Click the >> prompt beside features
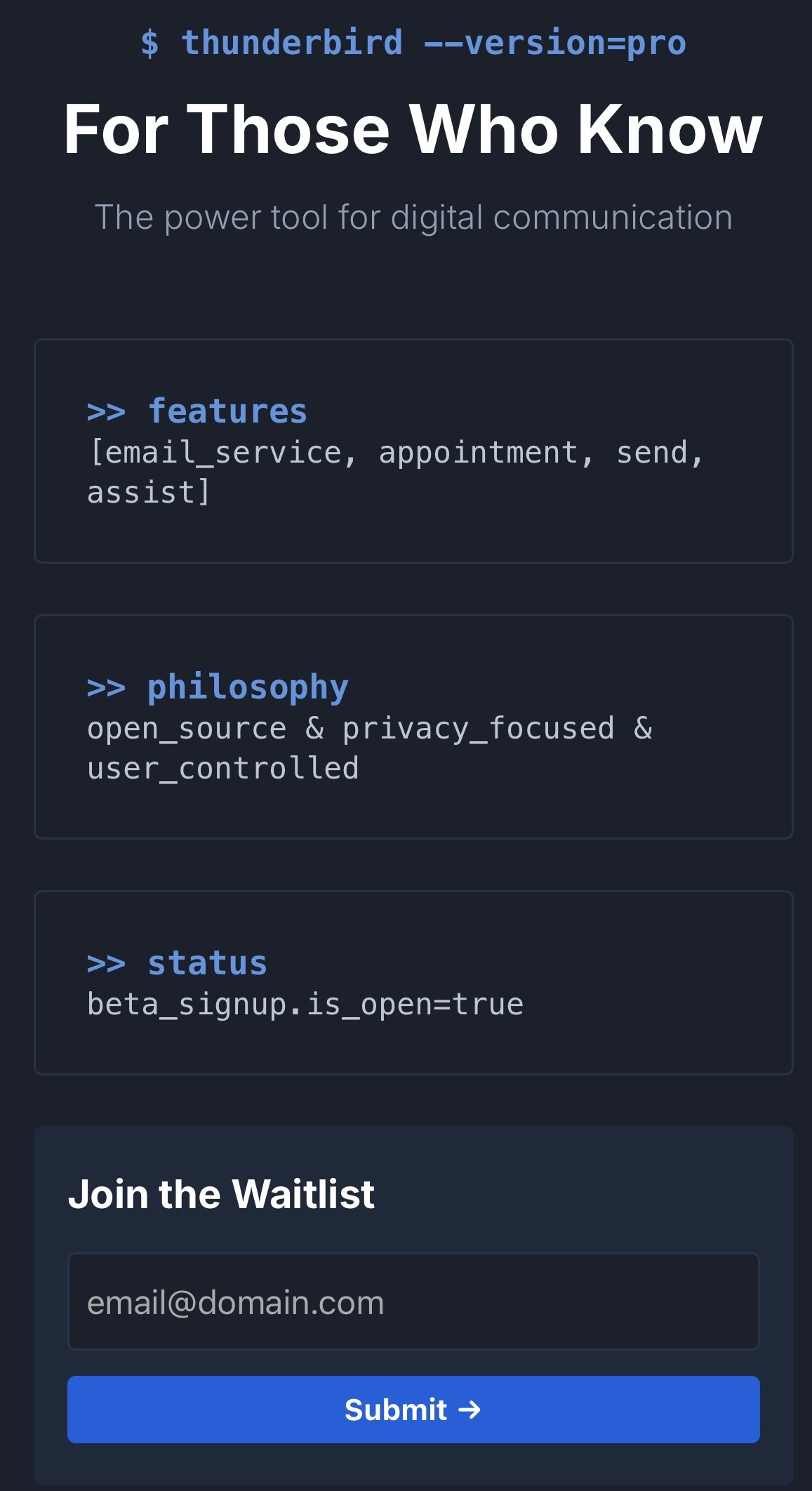Viewport: 812px width, 1491px height. pyautogui.click(x=106, y=412)
